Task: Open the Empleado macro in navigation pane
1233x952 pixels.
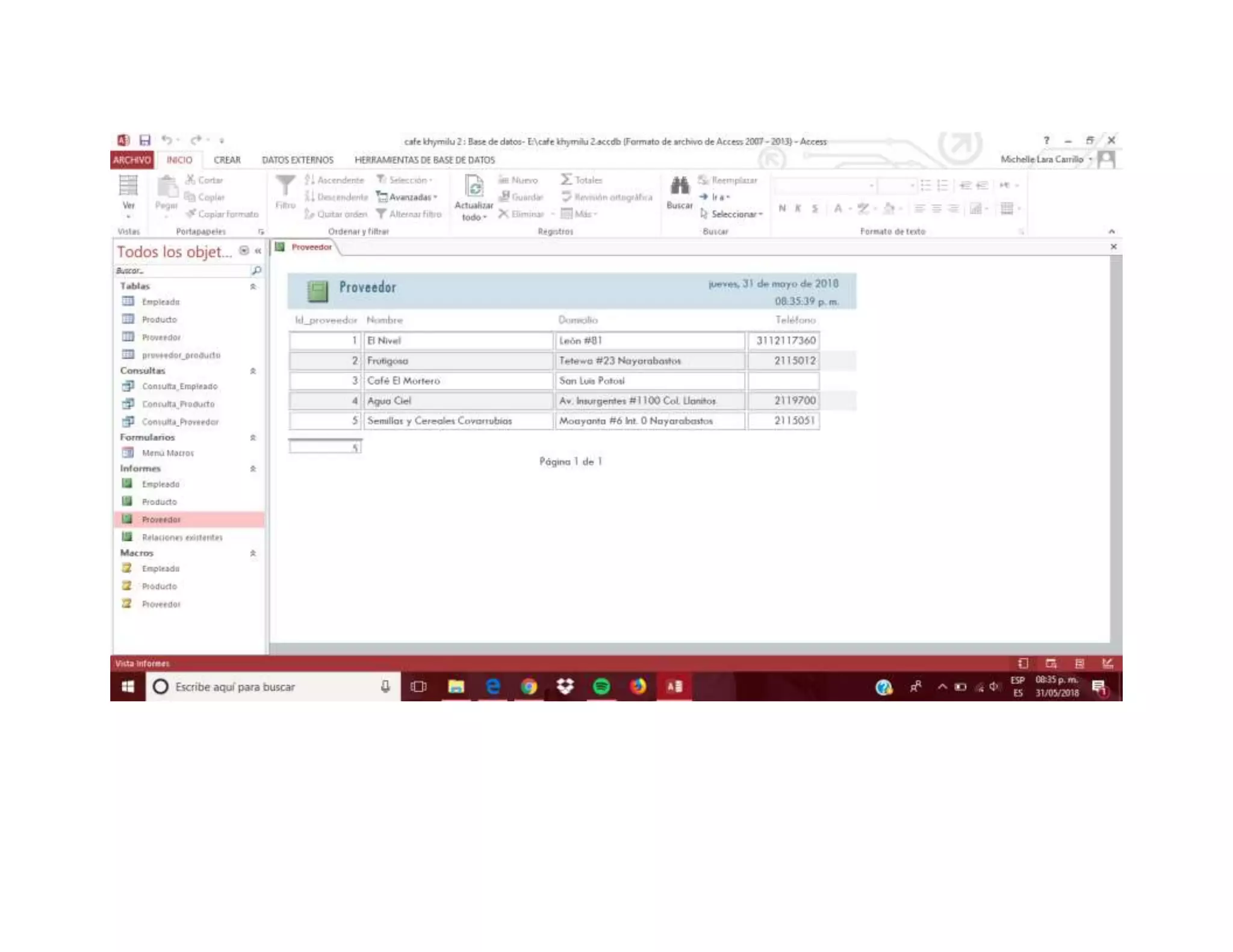Action: point(160,569)
